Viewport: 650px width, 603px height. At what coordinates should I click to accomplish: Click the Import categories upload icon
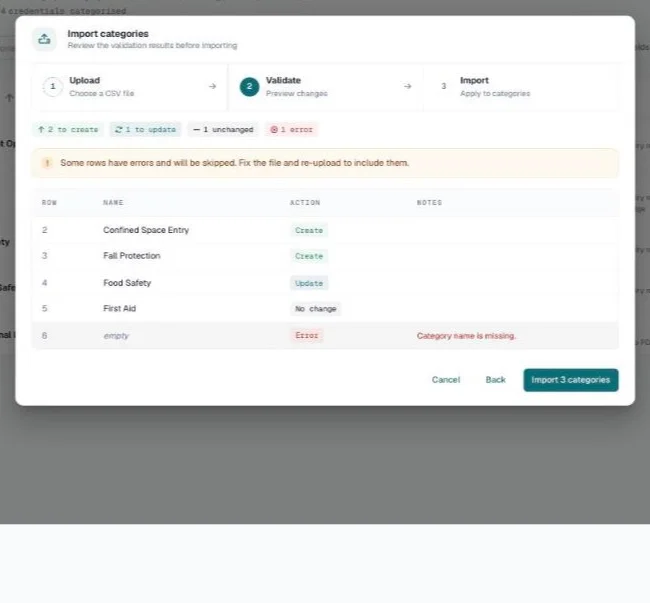coord(44,39)
